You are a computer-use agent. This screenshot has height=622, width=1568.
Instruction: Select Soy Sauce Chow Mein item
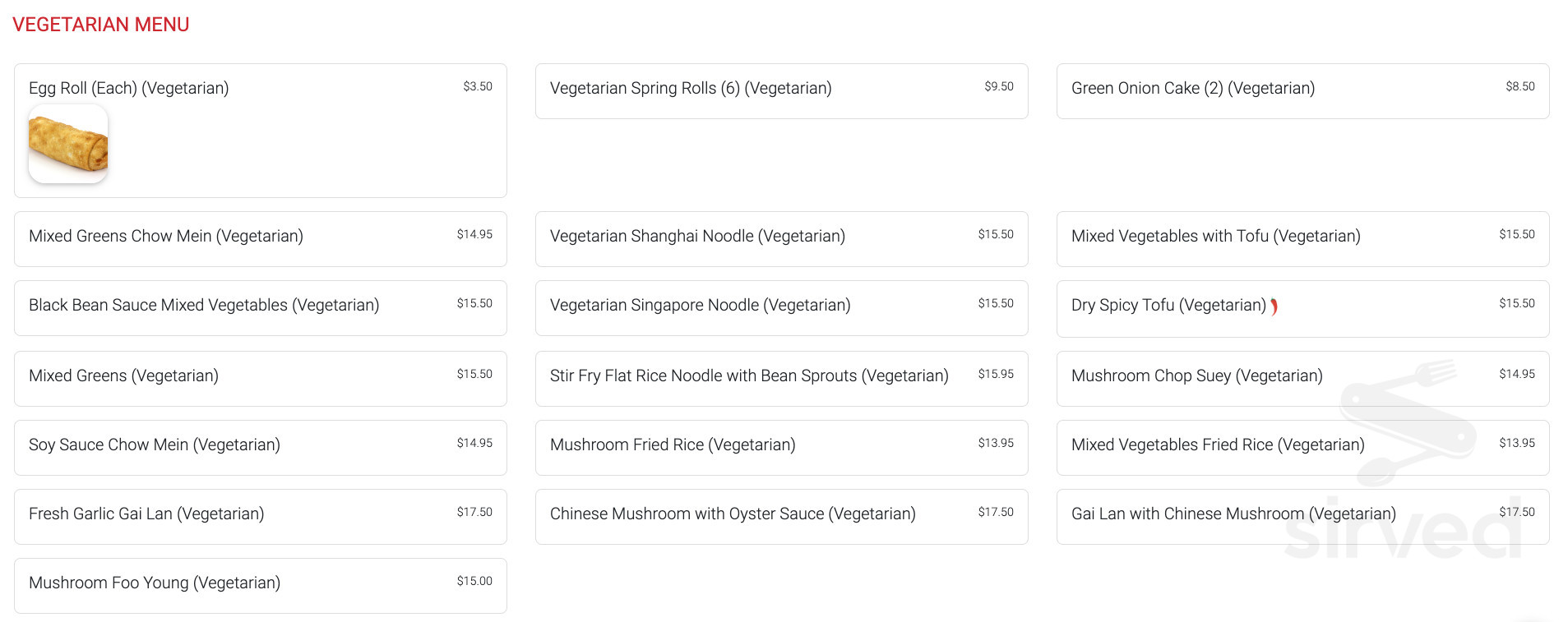pos(155,445)
